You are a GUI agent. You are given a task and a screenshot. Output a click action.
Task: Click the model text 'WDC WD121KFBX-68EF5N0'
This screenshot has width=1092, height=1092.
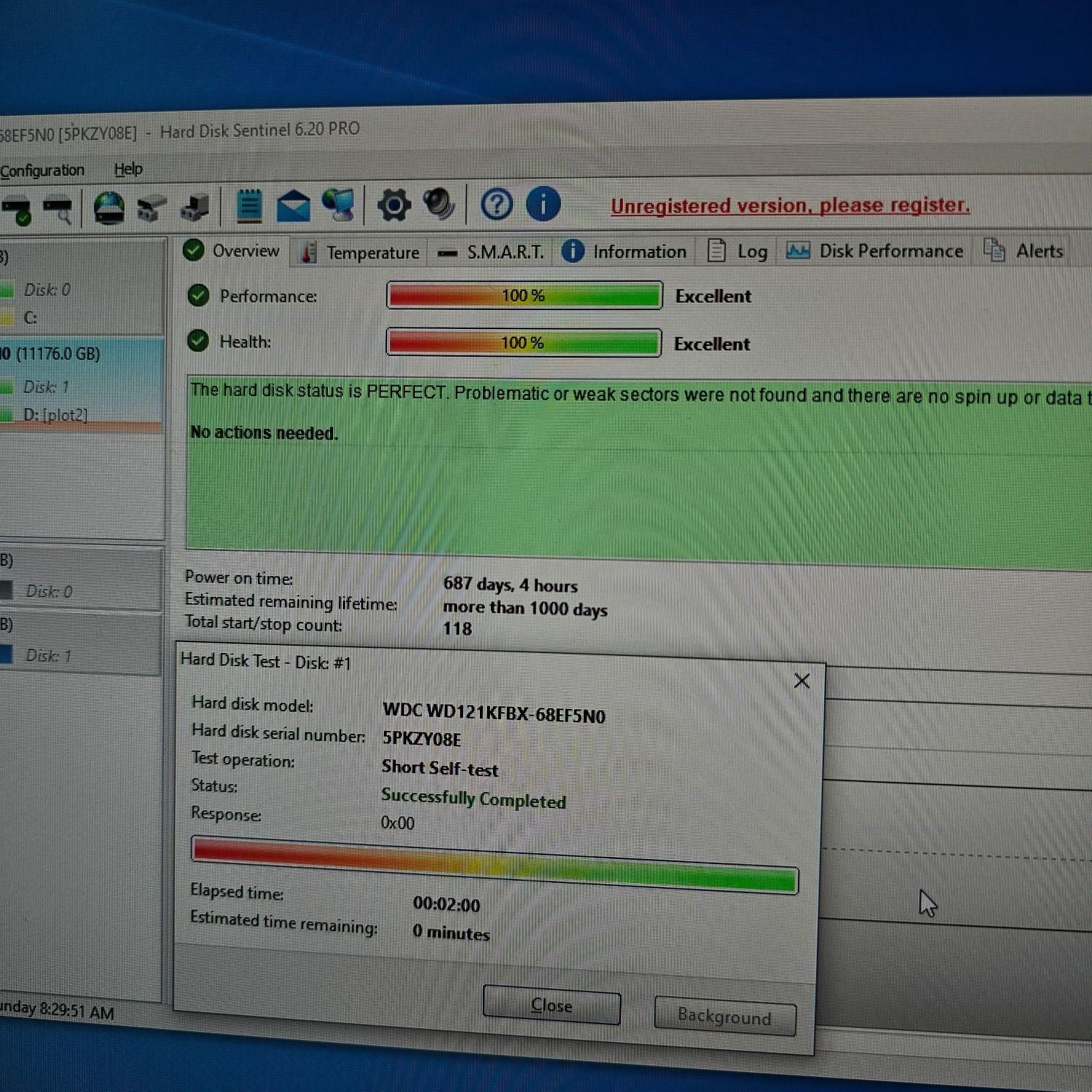[x=494, y=712]
